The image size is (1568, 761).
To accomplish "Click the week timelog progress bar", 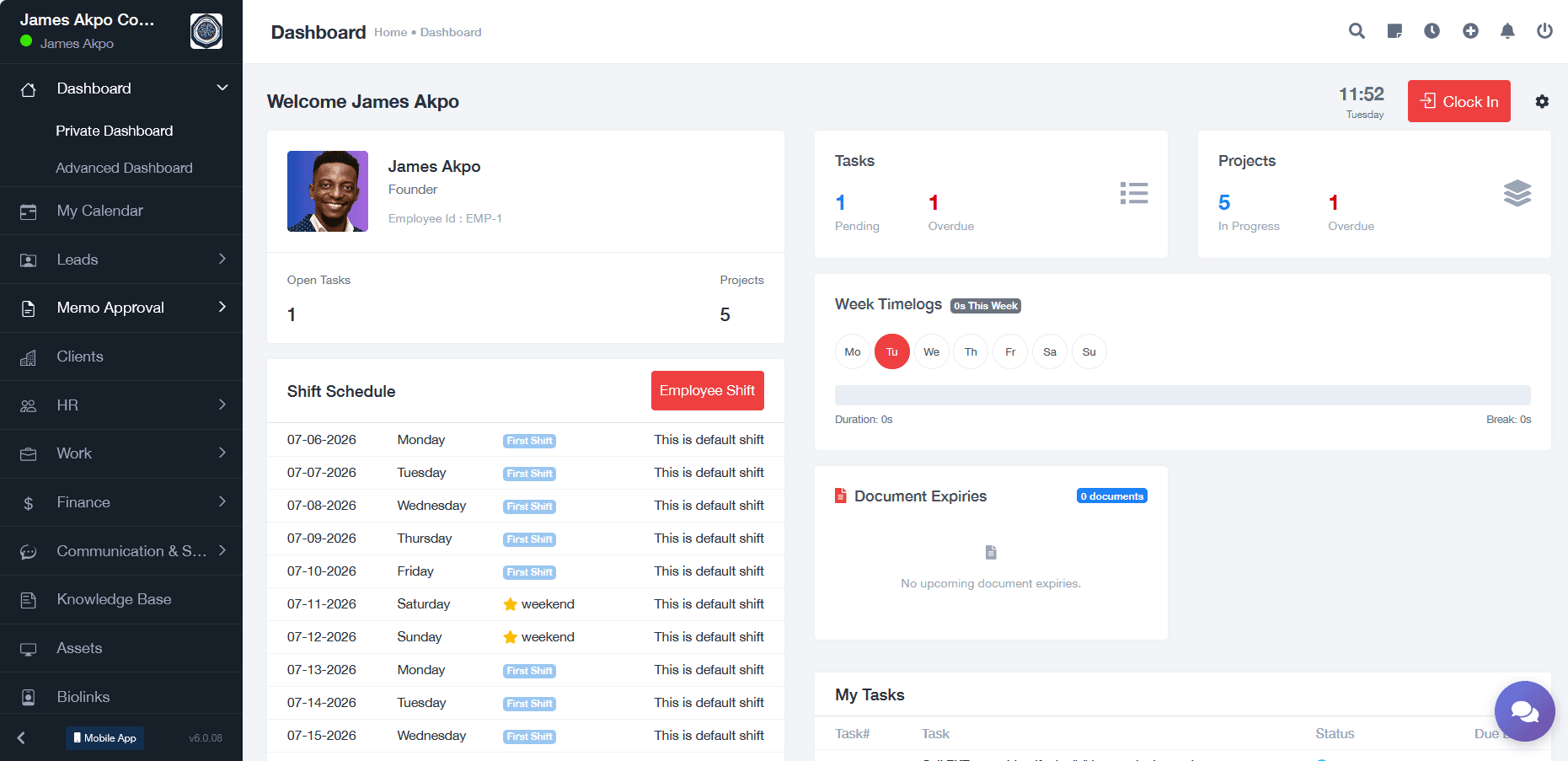I will [1183, 395].
